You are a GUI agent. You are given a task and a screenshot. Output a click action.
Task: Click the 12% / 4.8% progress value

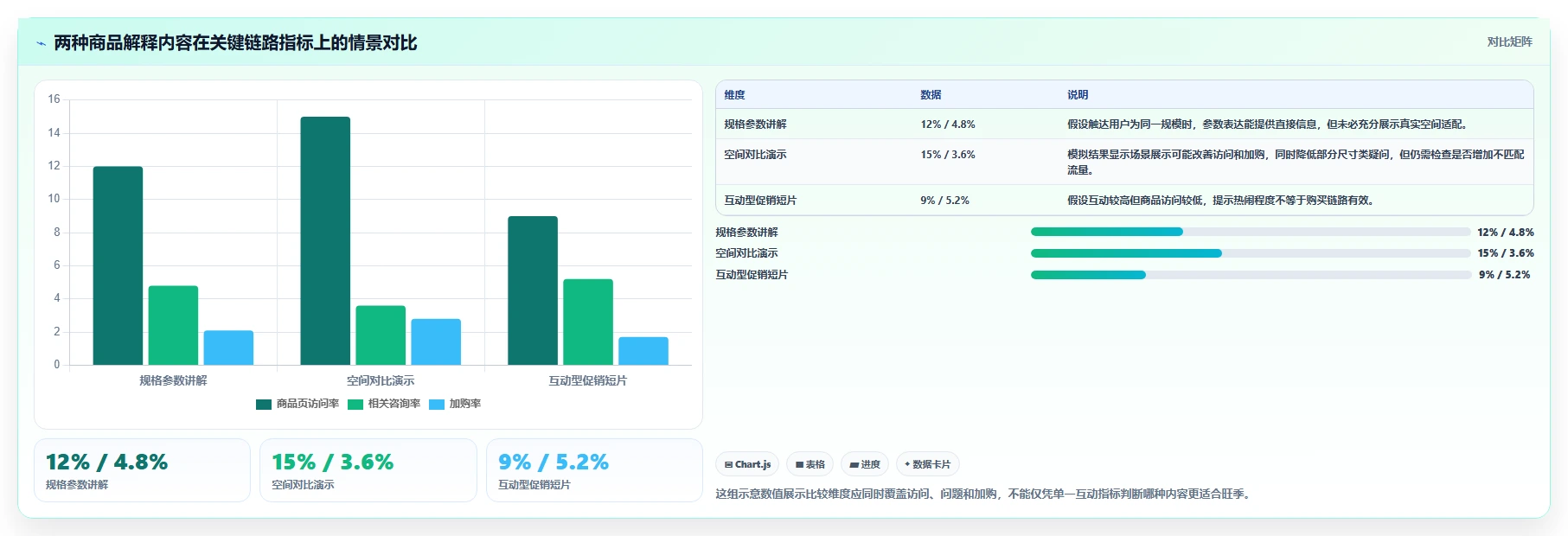coord(1506,233)
